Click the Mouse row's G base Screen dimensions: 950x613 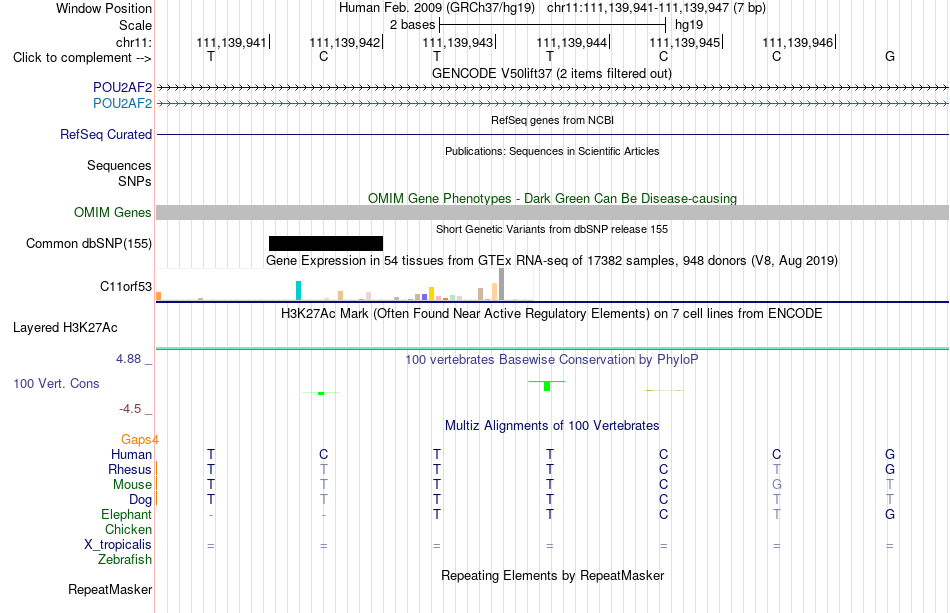777,485
